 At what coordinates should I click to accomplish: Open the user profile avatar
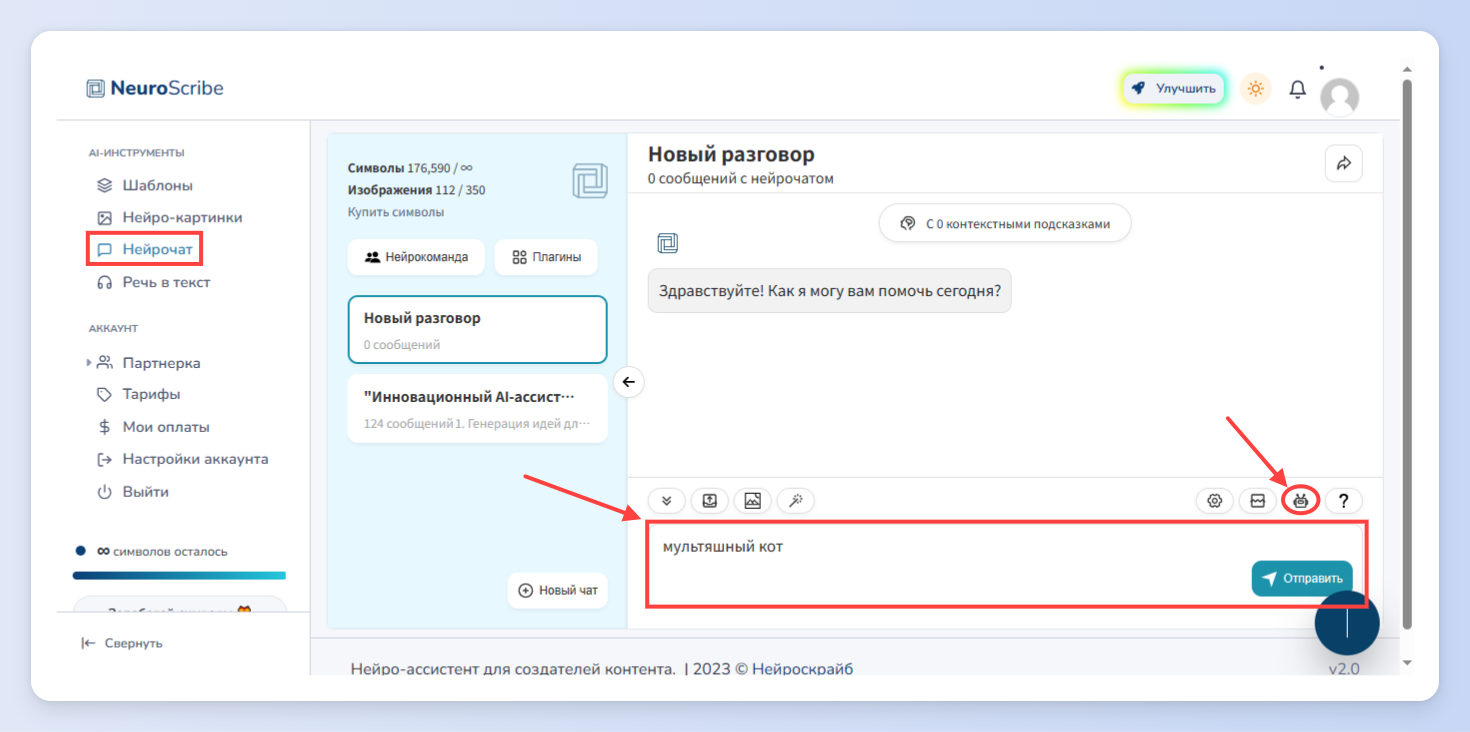[x=1340, y=97]
